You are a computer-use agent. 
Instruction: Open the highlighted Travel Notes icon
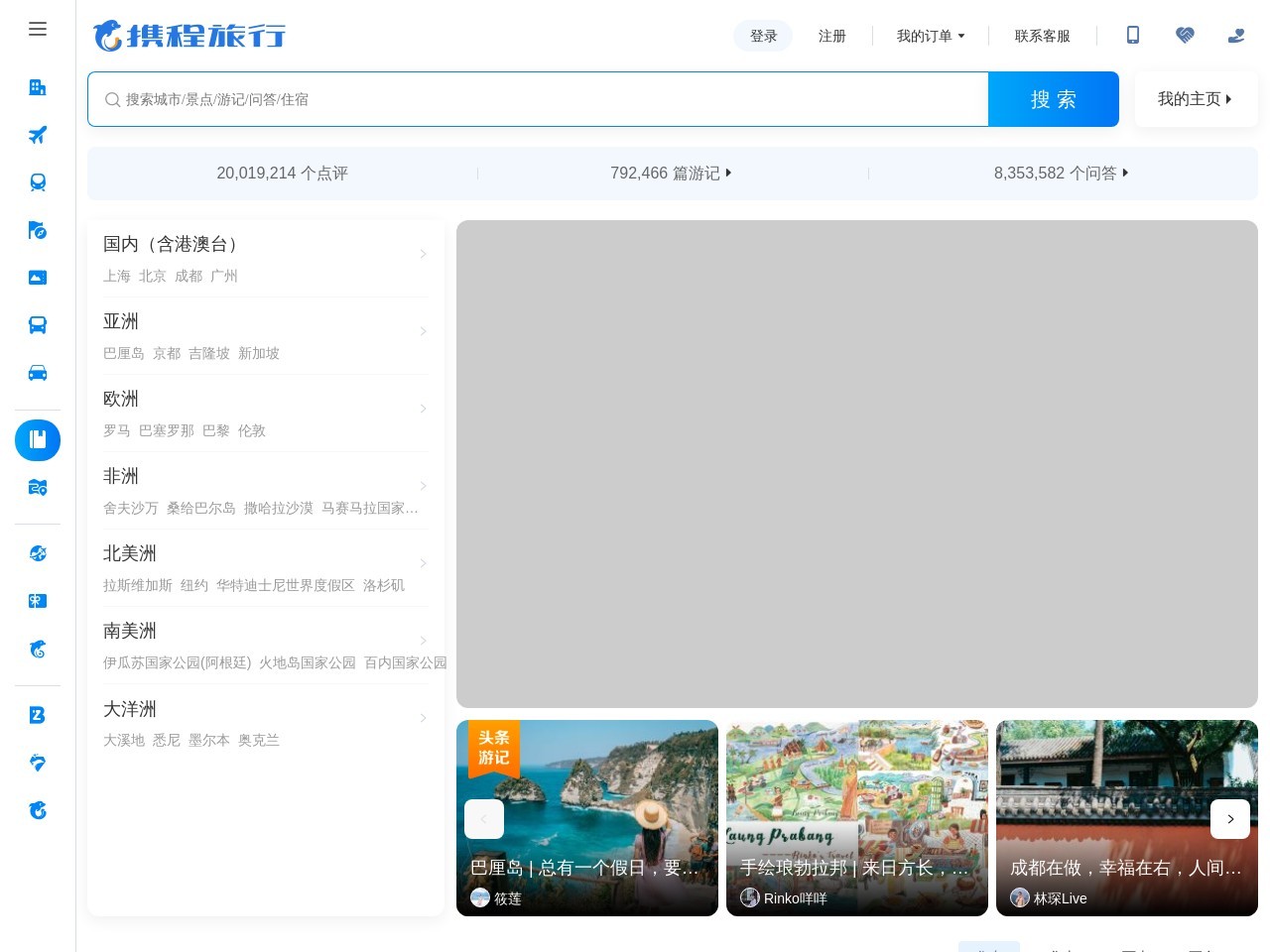(38, 440)
